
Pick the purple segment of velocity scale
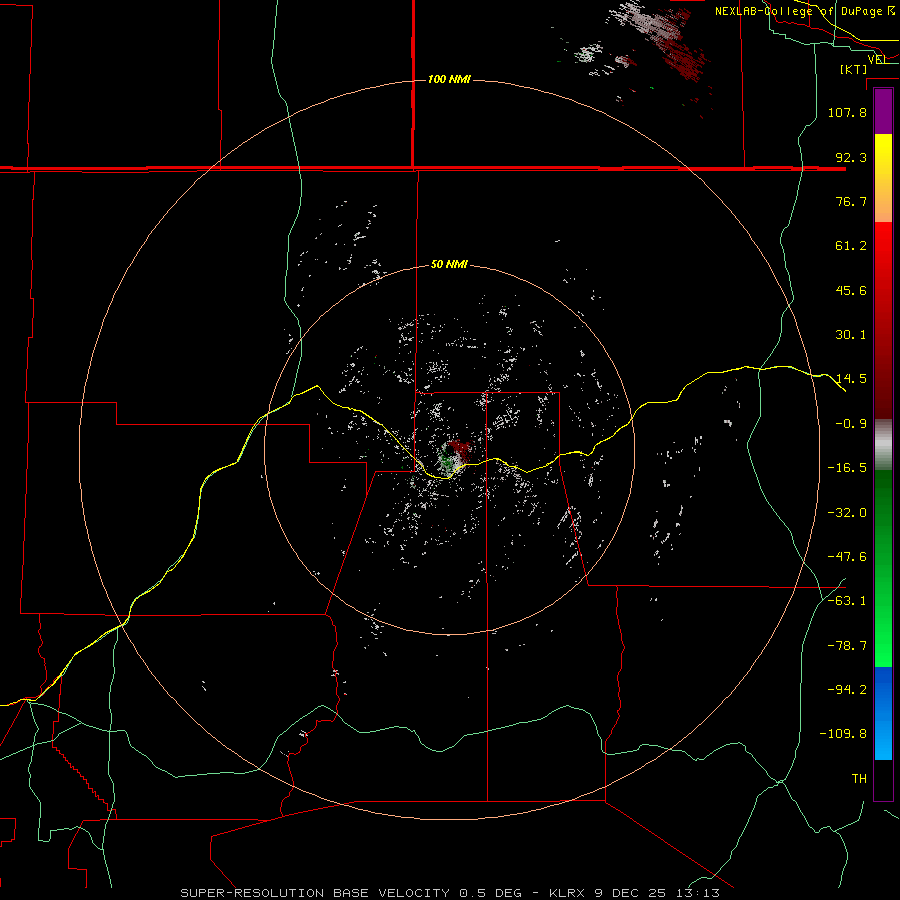click(883, 111)
